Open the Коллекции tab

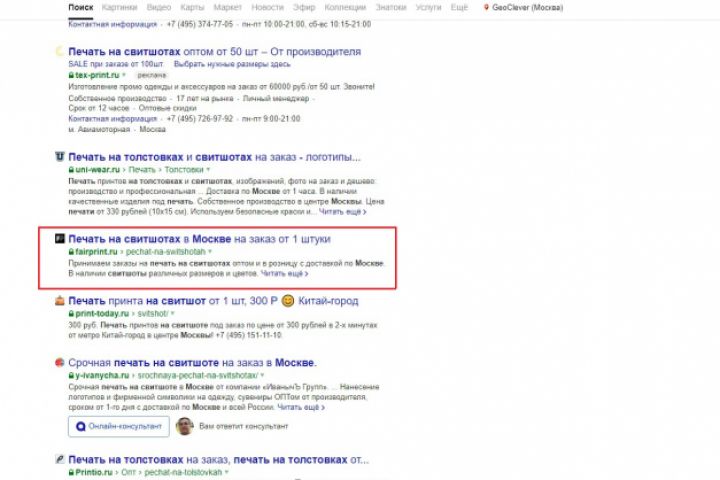coord(345,7)
